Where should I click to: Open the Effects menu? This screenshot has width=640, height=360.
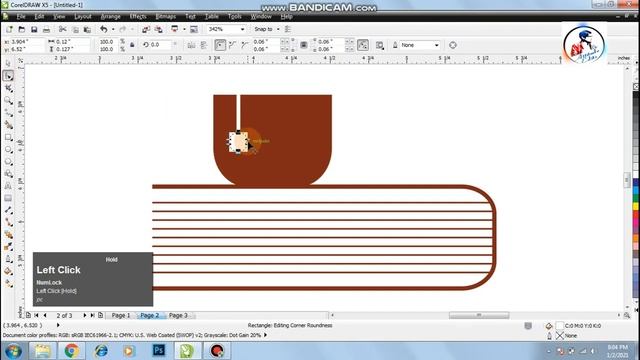[x=138, y=16]
